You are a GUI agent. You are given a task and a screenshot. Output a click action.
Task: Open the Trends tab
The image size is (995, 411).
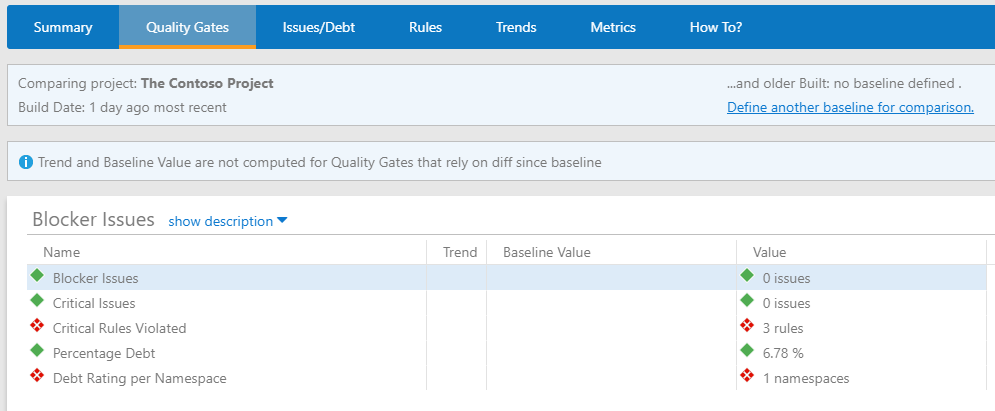(516, 27)
